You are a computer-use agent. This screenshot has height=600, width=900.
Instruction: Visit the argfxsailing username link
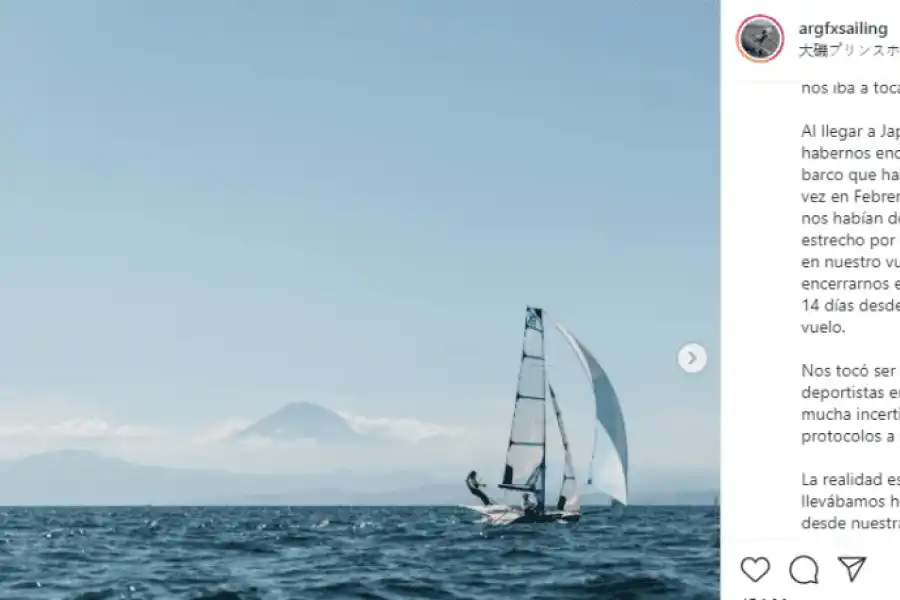[x=843, y=28]
